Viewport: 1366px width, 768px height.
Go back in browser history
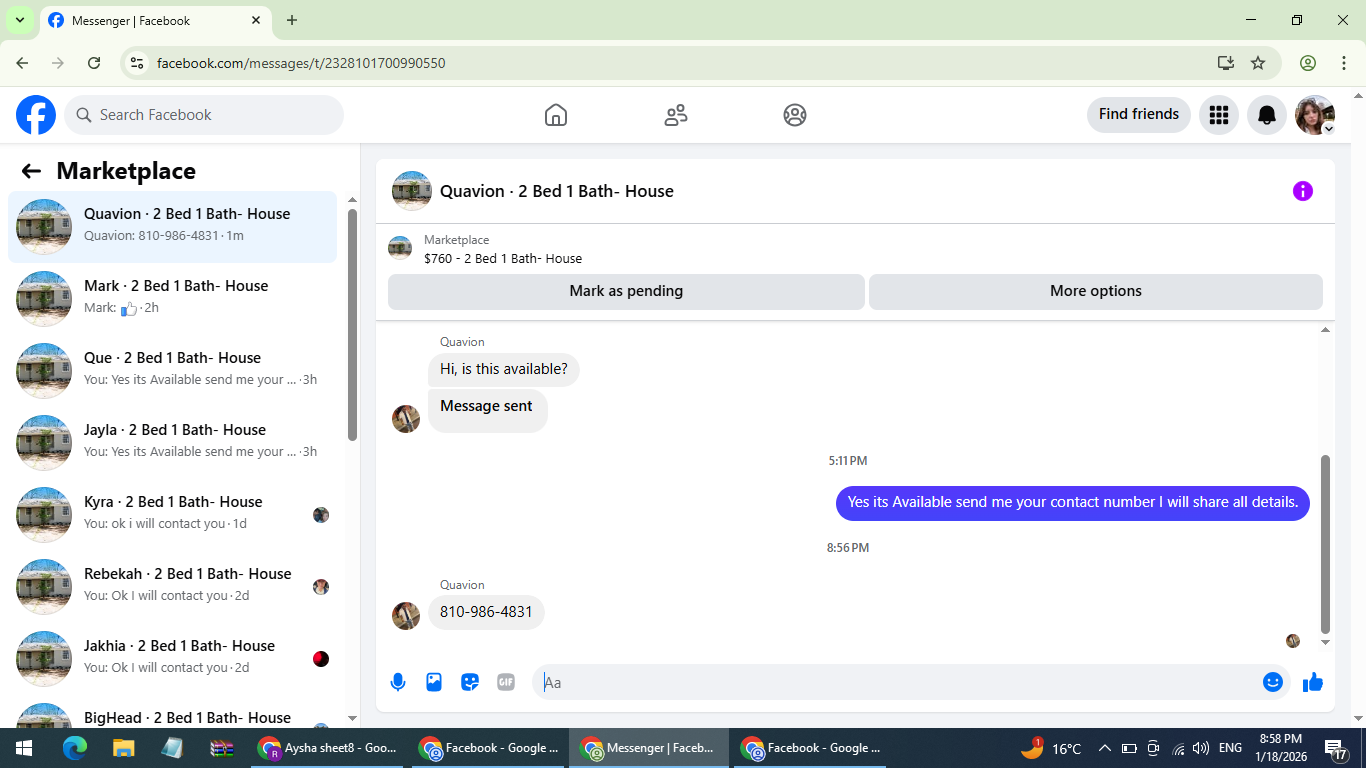click(22, 63)
